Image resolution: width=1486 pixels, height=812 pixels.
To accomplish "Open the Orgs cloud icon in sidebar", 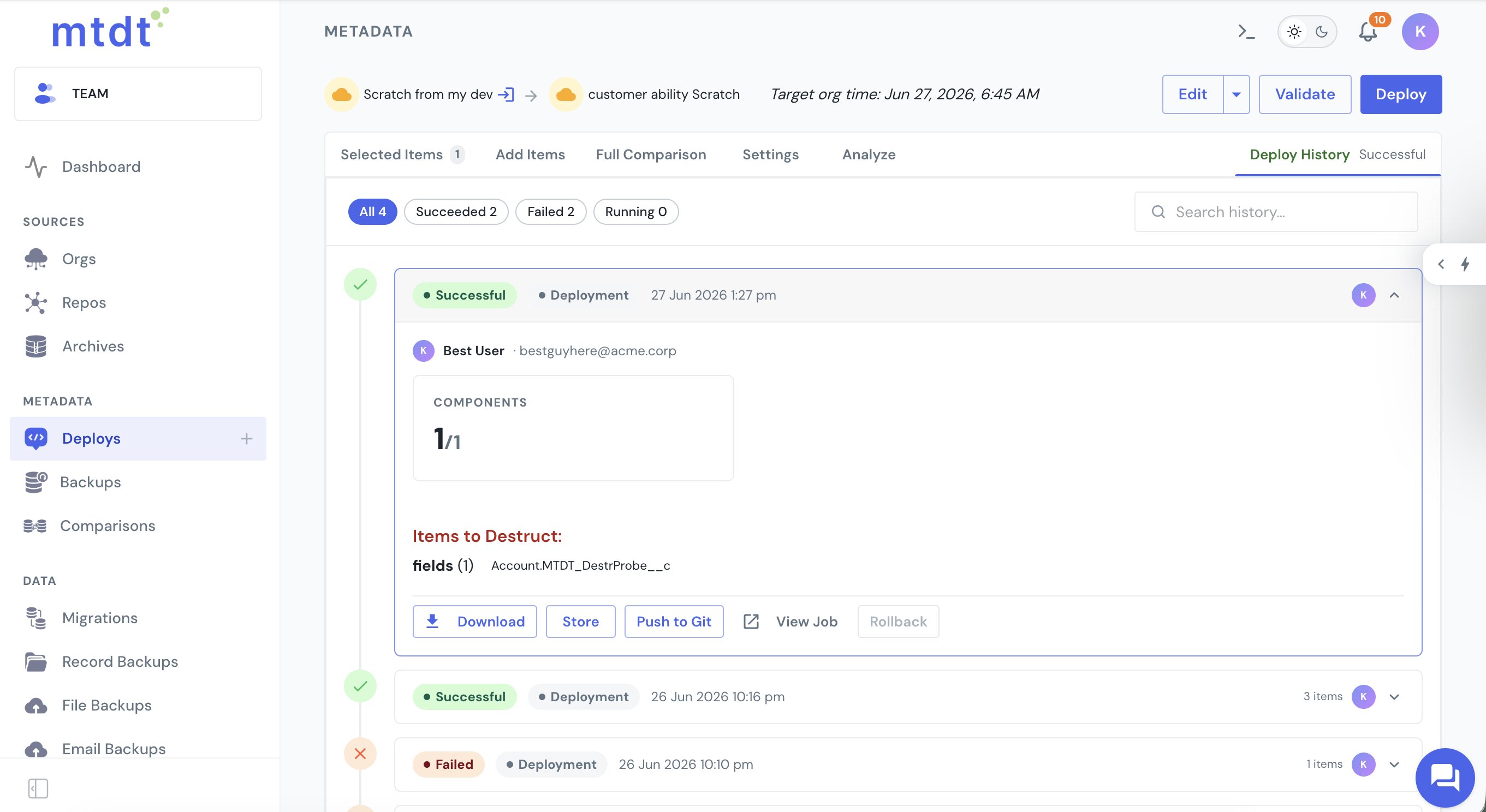I will coord(36,259).
